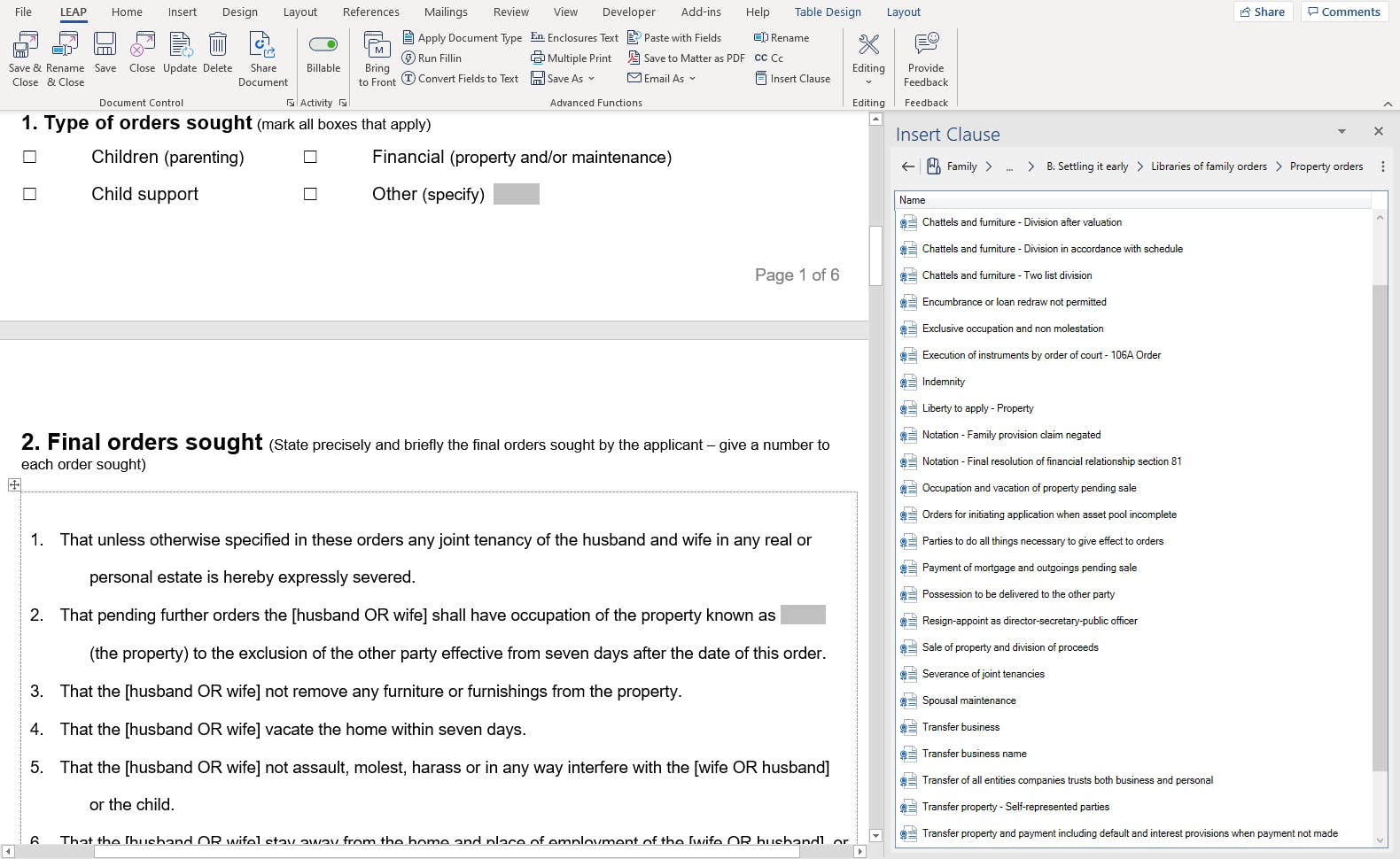The width and height of the screenshot is (1400, 859).
Task: Click the Comments button
Action: 1344,12
